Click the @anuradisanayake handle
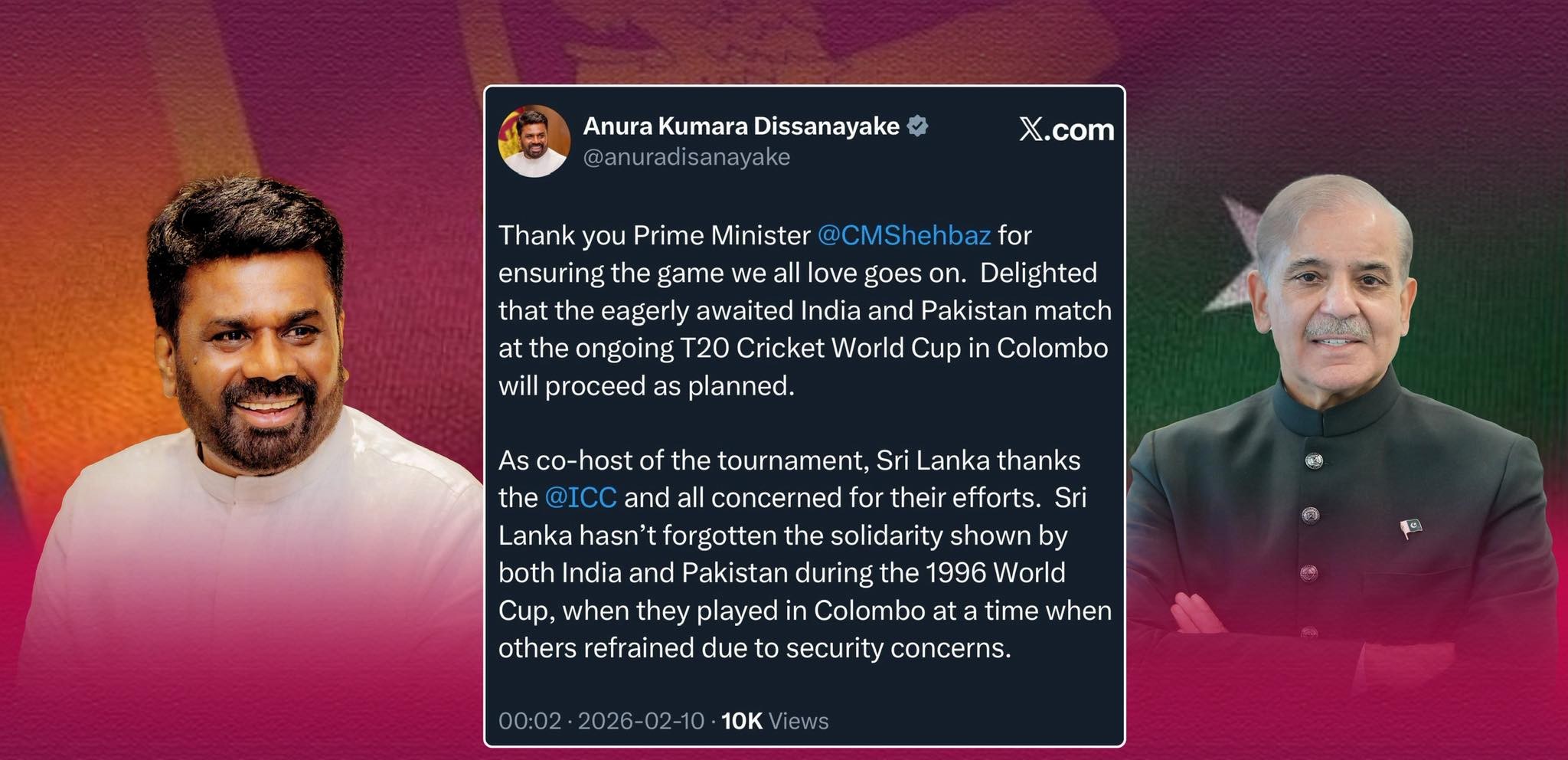The width and height of the screenshot is (1568, 760). [687, 157]
